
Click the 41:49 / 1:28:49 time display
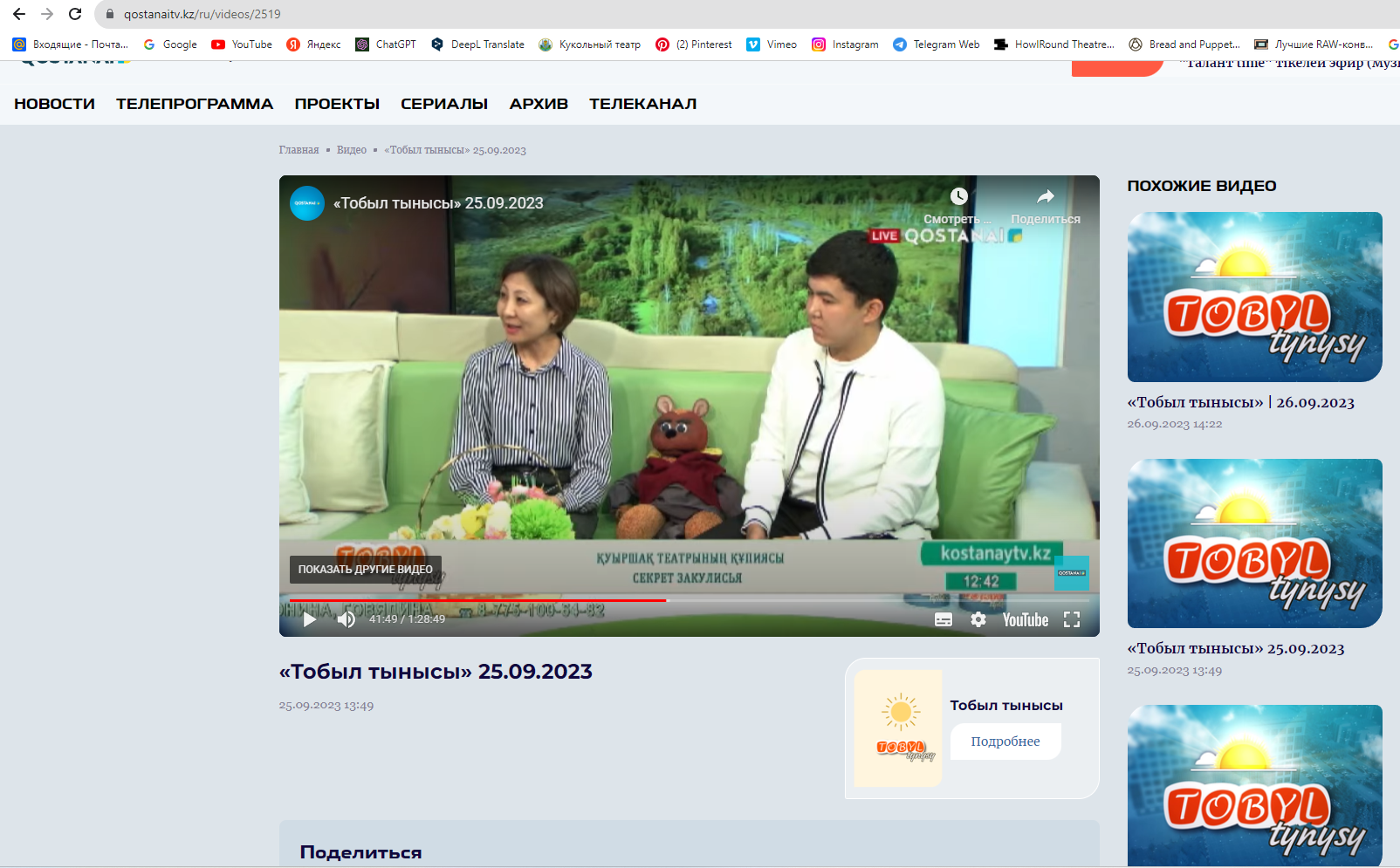pyautogui.click(x=407, y=619)
